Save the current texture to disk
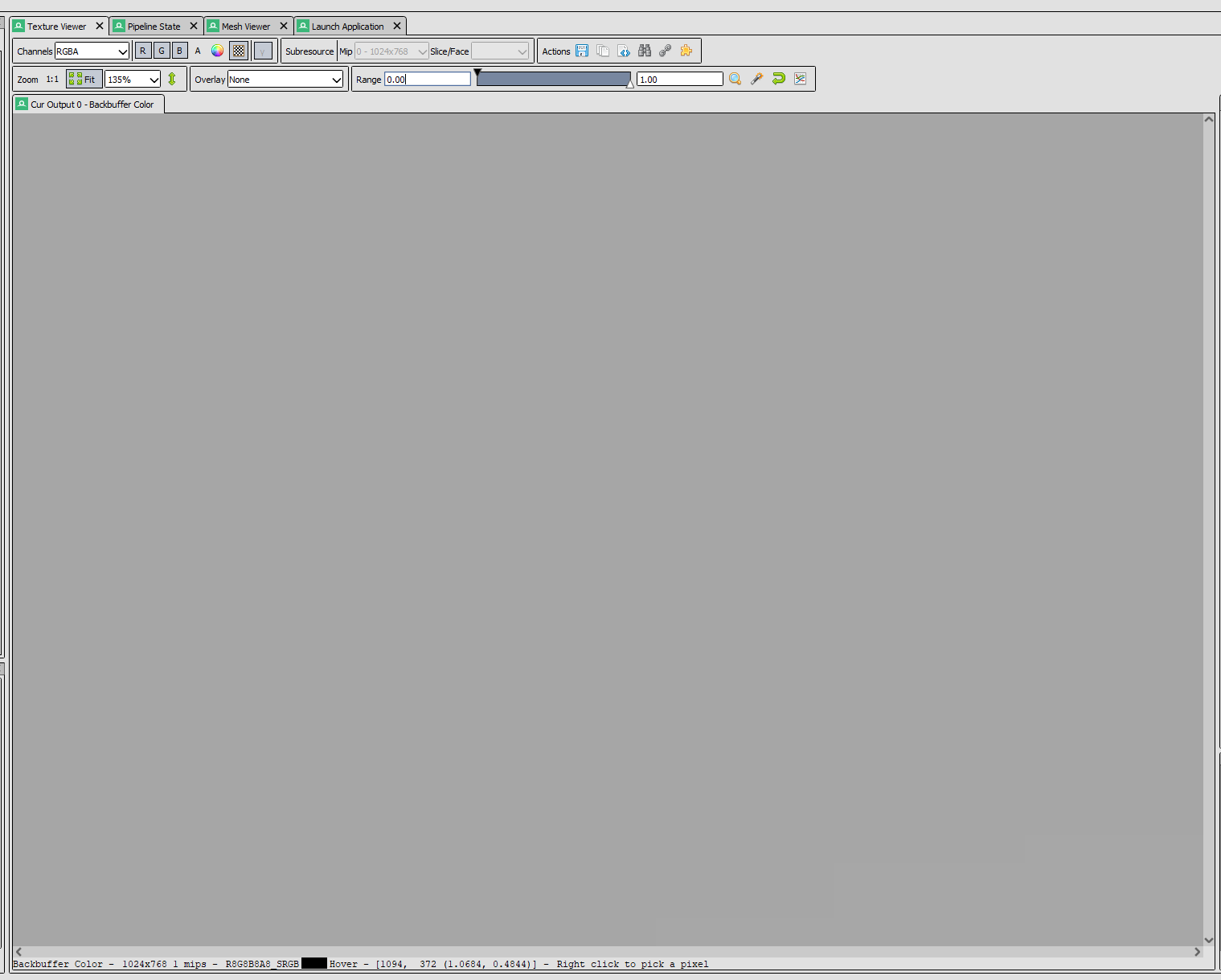1221x980 pixels. 583,51
